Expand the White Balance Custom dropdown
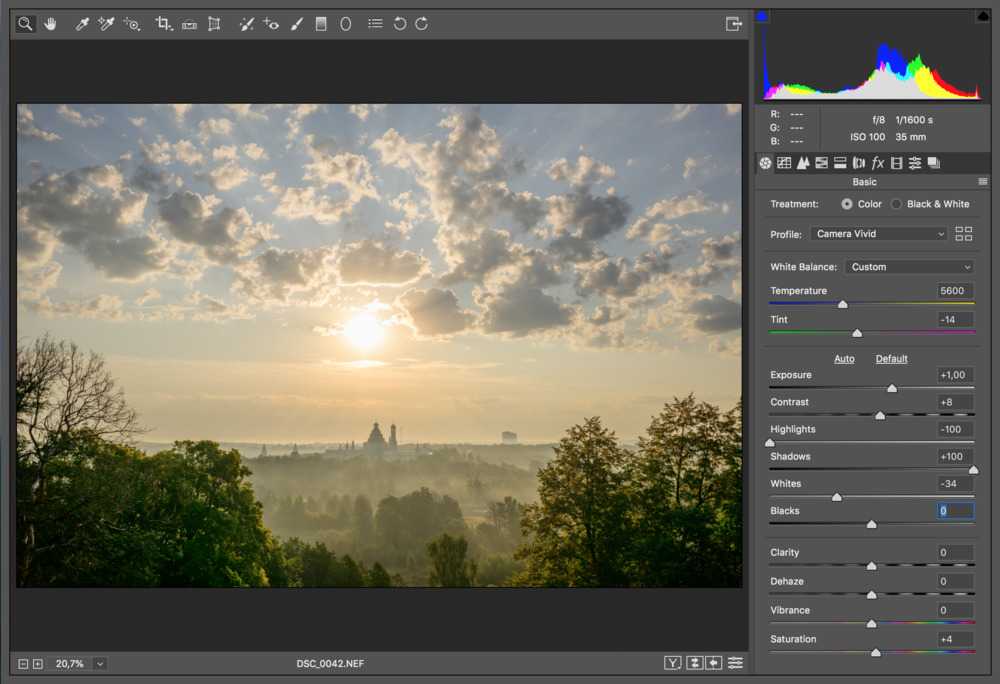Screen dimensions: 1000x684 tap(909, 267)
